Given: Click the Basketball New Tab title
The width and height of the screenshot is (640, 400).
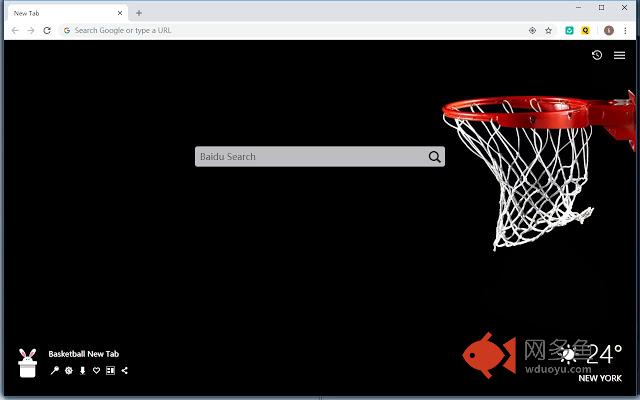Looking at the screenshot, I should click(x=84, y=354).
